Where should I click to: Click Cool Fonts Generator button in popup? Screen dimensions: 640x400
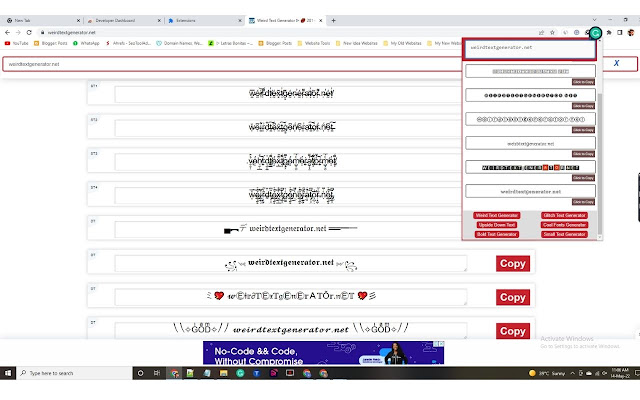pyautogui.click(x=564, y=224)
